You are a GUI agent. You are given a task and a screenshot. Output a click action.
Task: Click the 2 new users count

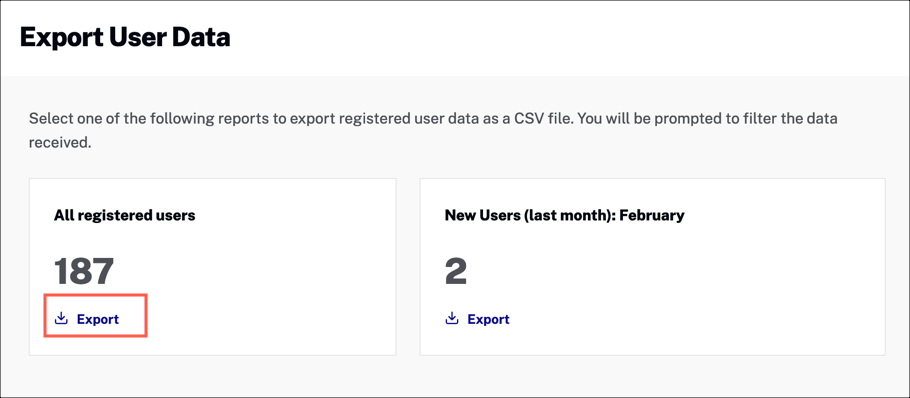coord(456,271)
